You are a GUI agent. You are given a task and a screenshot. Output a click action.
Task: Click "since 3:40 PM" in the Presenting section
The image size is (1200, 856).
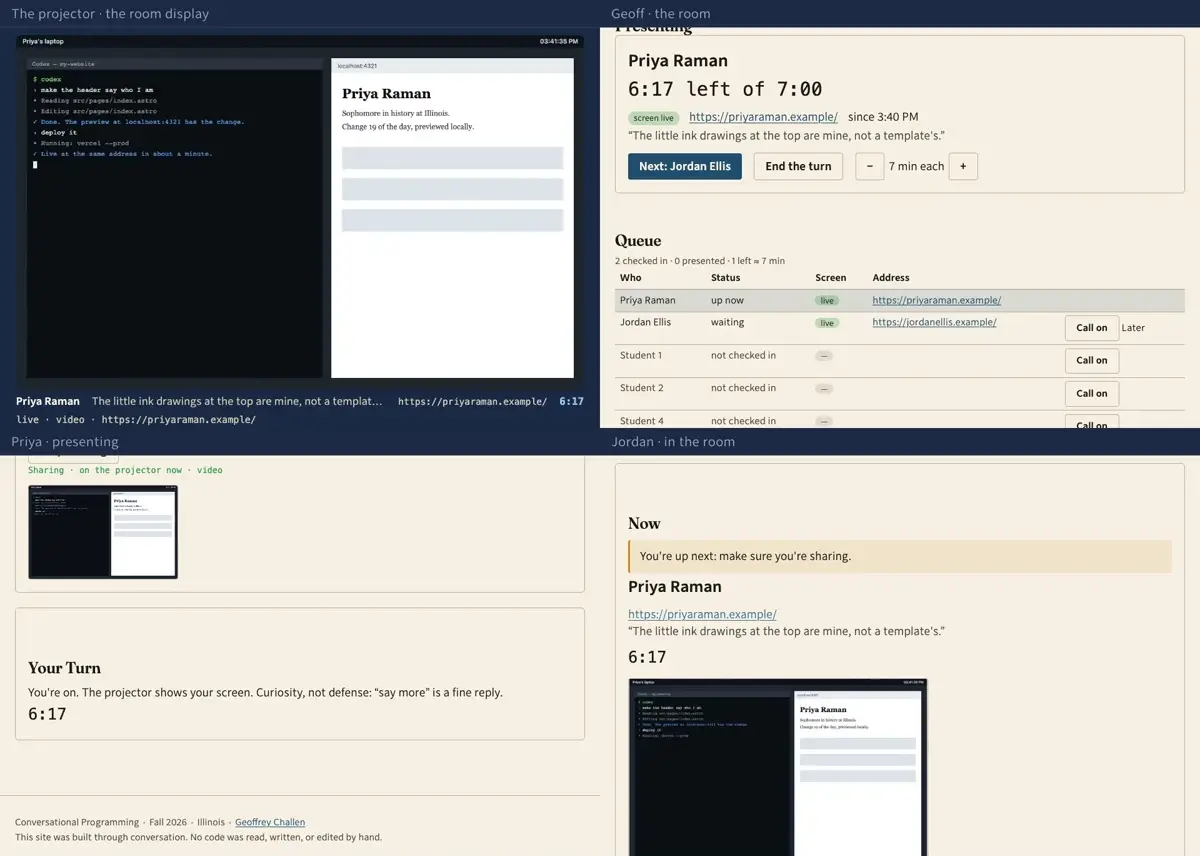click(883, 117)
